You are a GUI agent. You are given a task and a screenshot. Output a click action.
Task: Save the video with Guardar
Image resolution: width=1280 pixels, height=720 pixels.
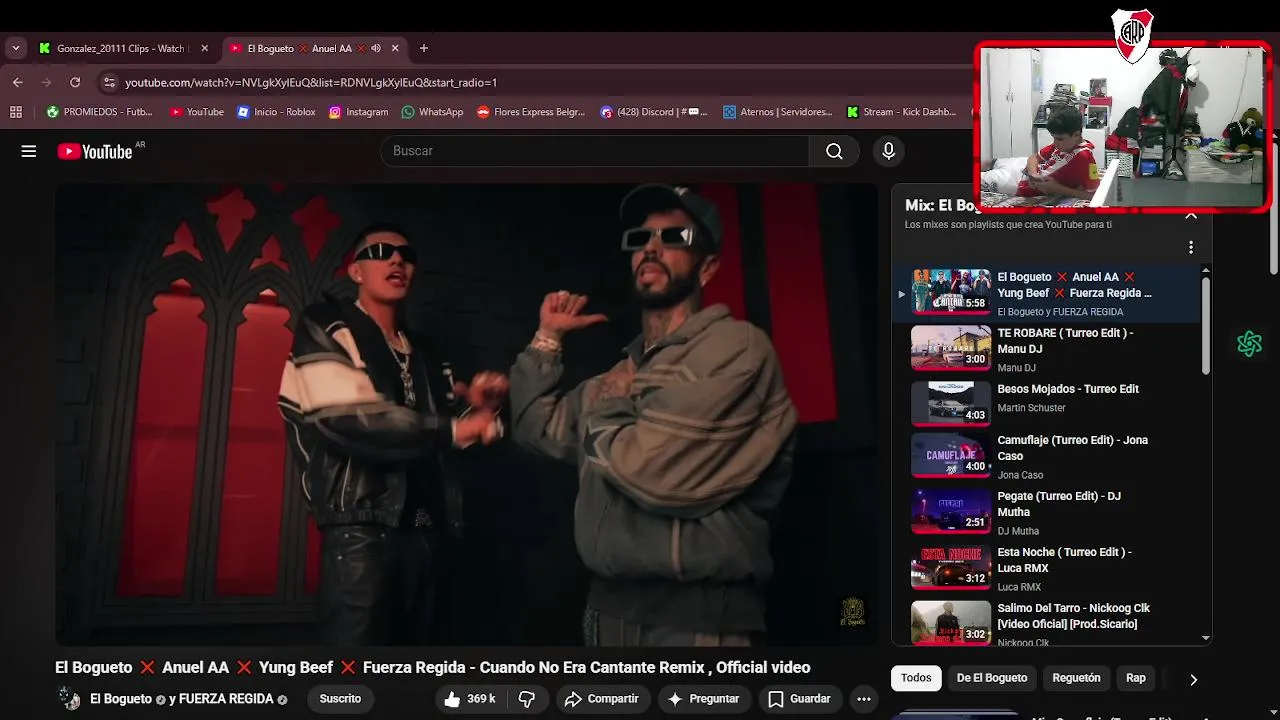799,699
